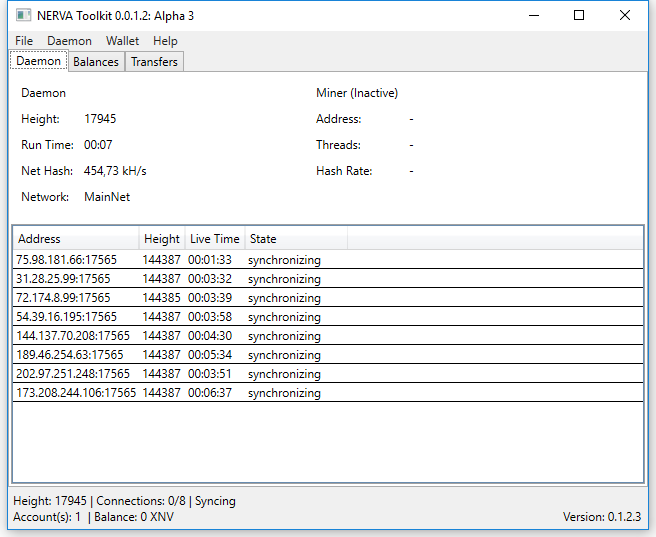Select peer row 173.208.244.106:17565

328,393
